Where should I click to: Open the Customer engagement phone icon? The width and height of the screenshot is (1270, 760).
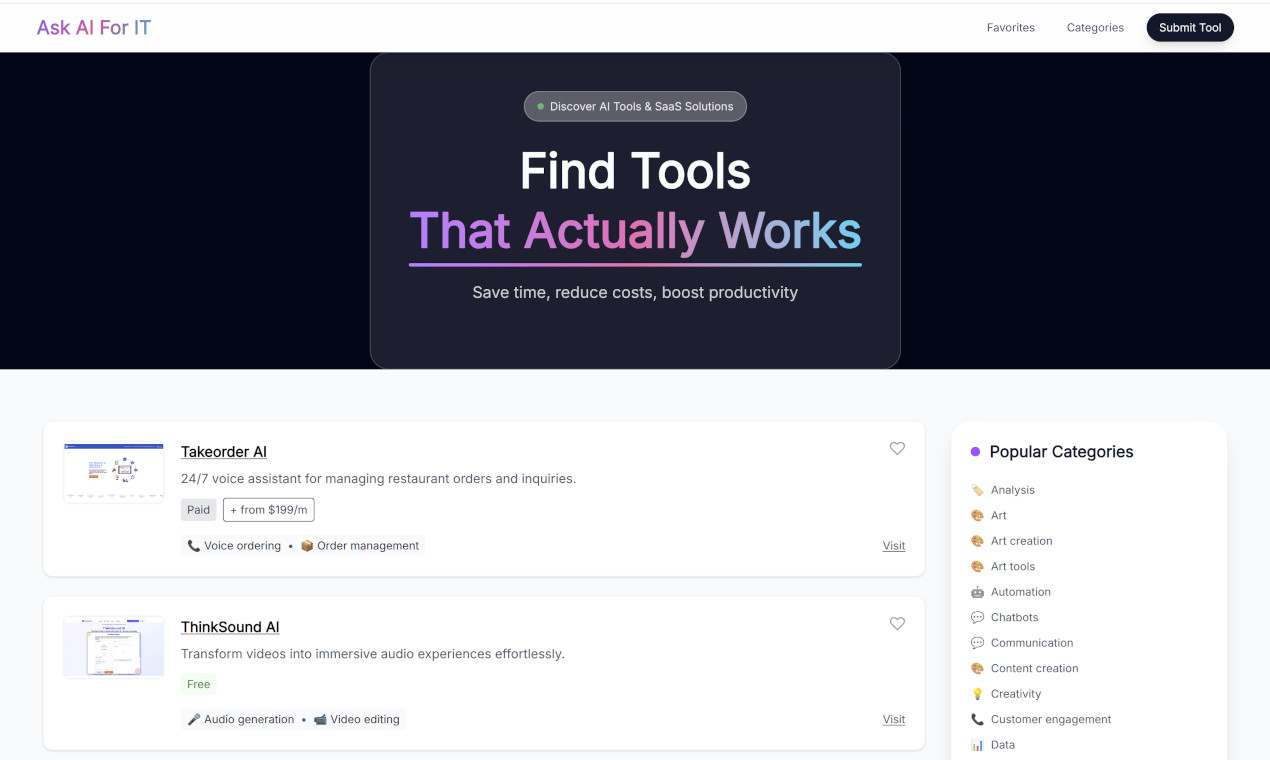click(977, 720)
